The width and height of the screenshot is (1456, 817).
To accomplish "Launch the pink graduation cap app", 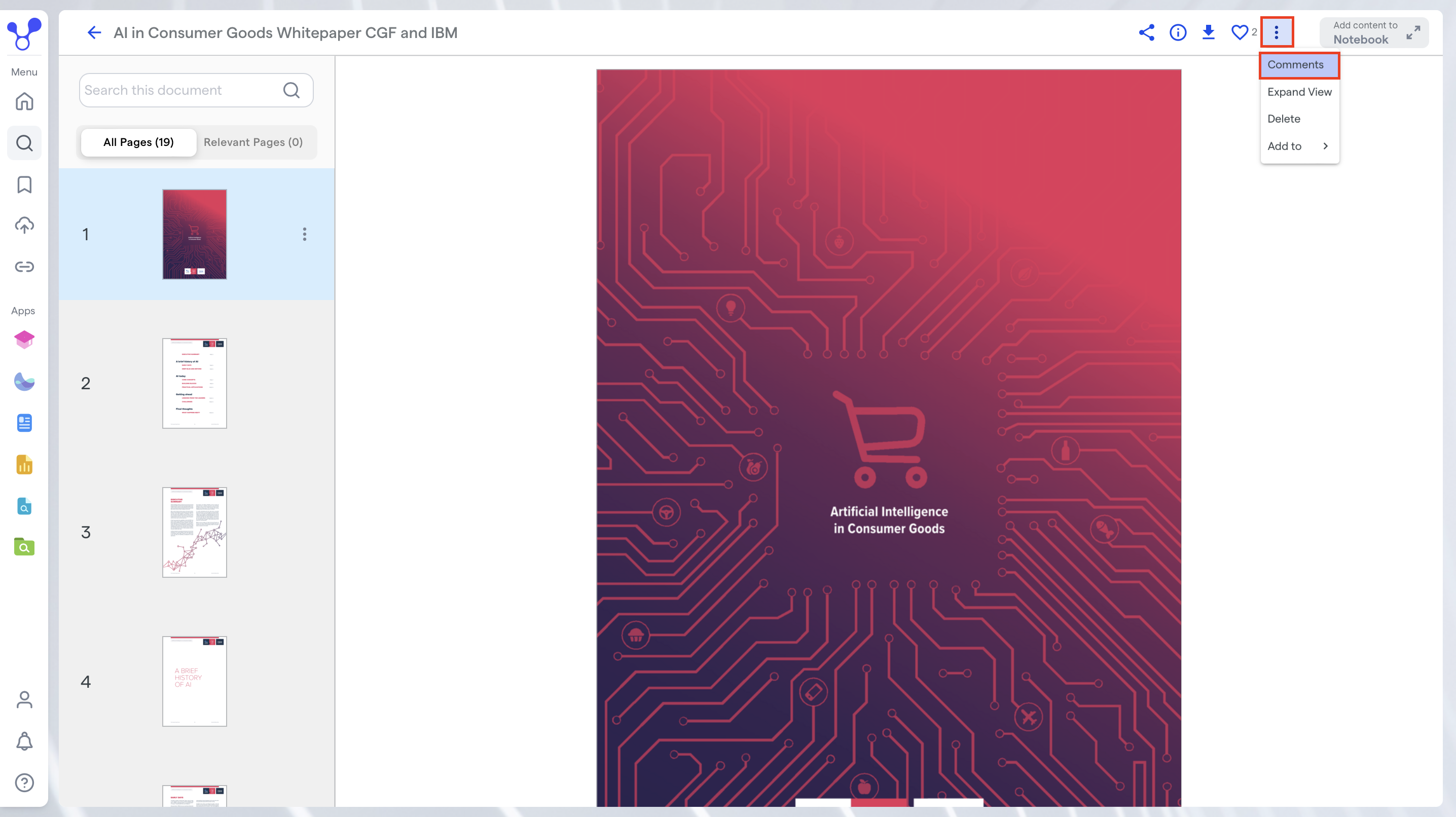I will (x=24, y=340).
